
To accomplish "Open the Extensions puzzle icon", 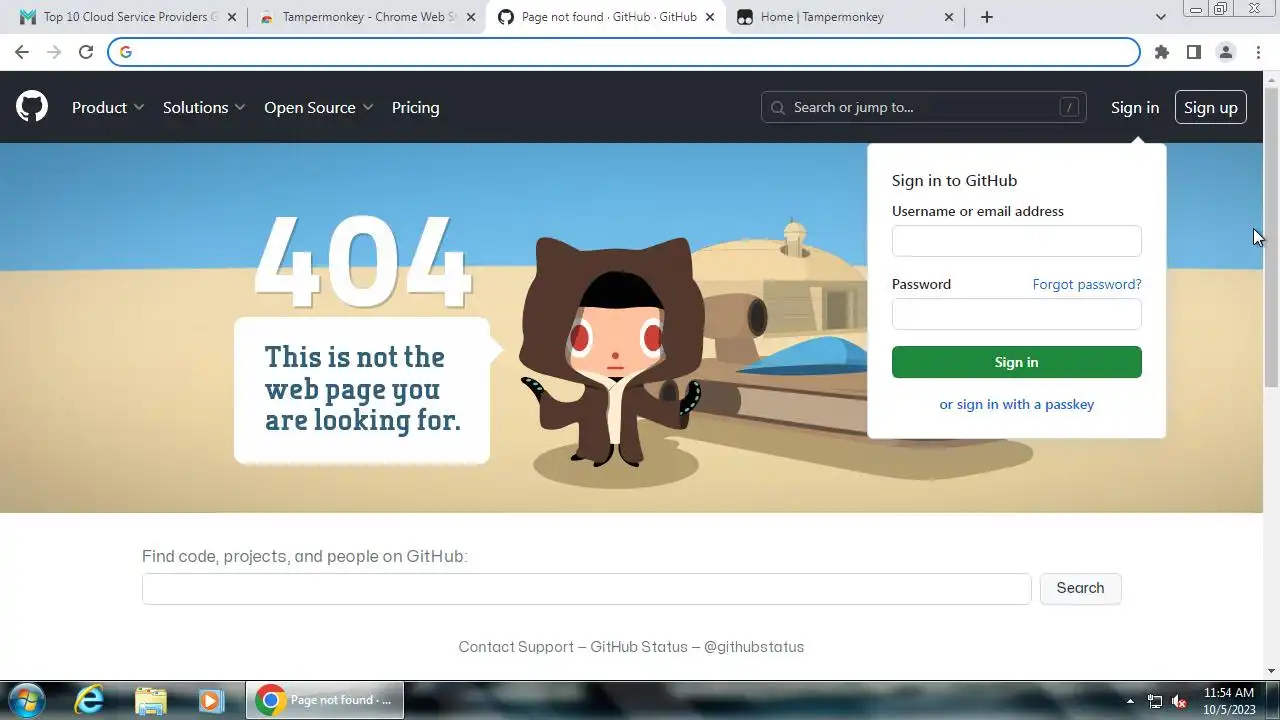I will [x=1161, y=52].
